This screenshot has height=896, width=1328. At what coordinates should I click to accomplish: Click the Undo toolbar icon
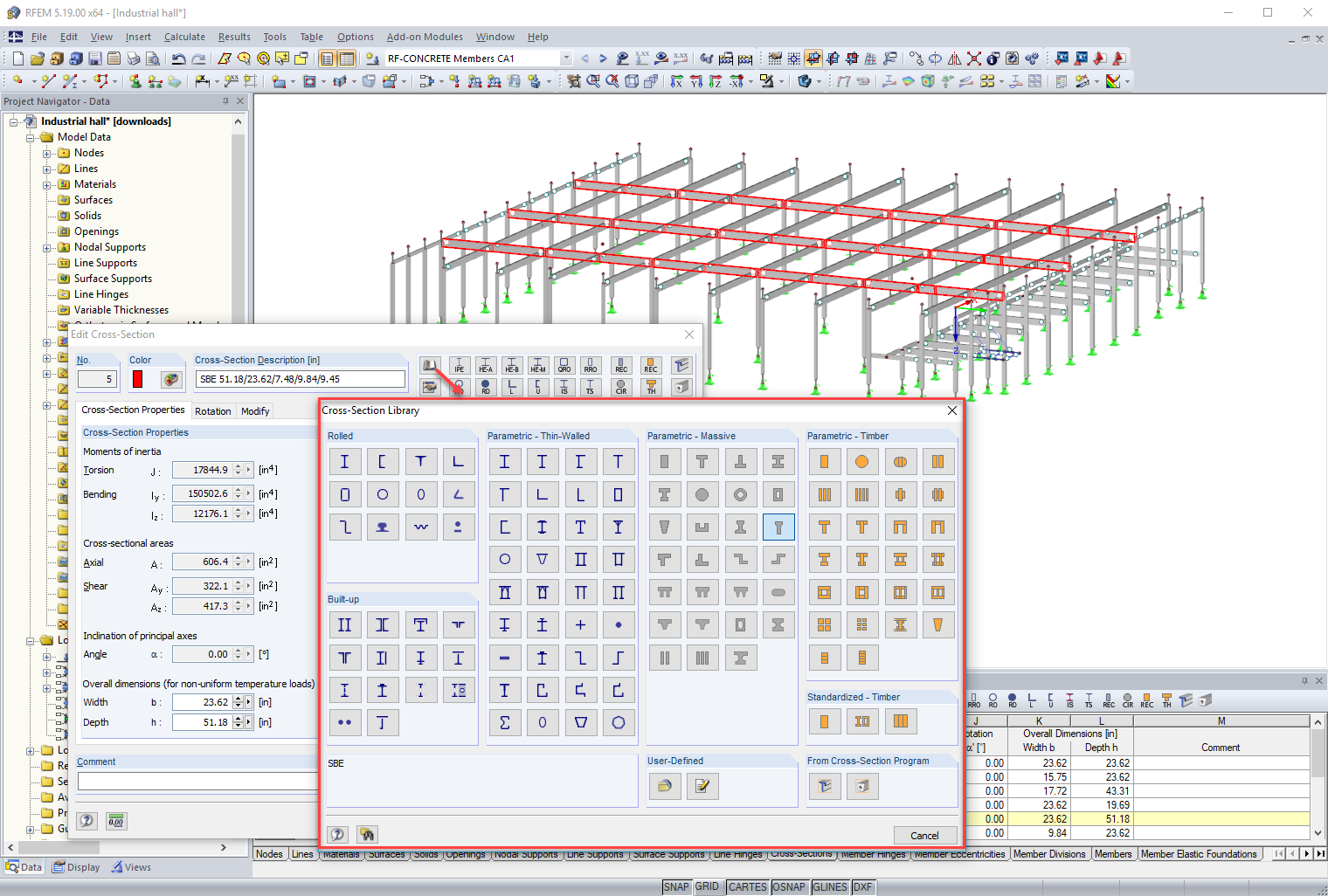pyautogui.click(x=179, y=59)
